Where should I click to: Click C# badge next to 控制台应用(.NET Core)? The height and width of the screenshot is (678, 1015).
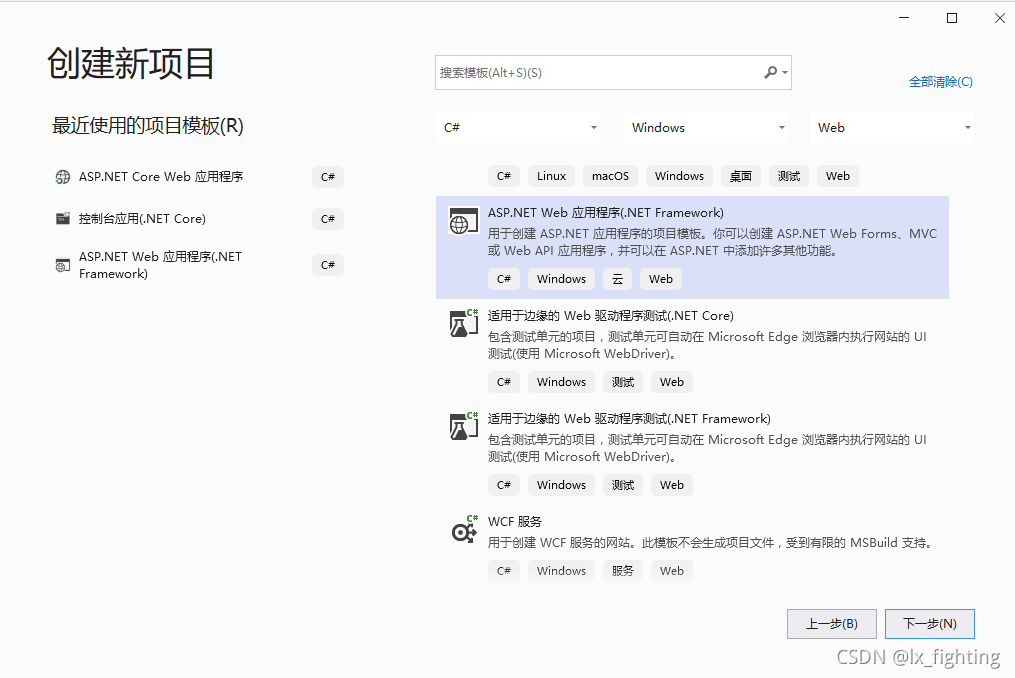tap(328, 219)
